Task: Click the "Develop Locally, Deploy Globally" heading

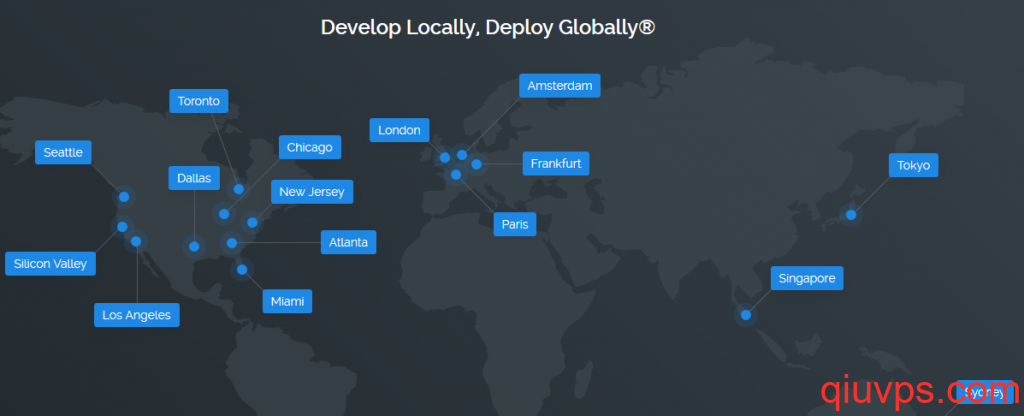Action: [488, 27]
